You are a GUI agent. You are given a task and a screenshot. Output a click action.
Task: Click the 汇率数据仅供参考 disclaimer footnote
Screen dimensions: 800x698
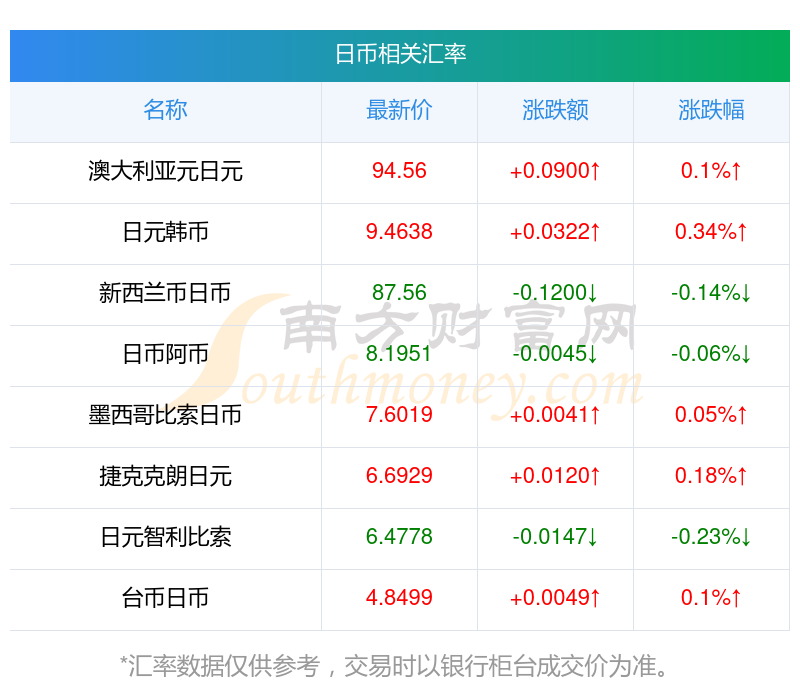[394, 666]
